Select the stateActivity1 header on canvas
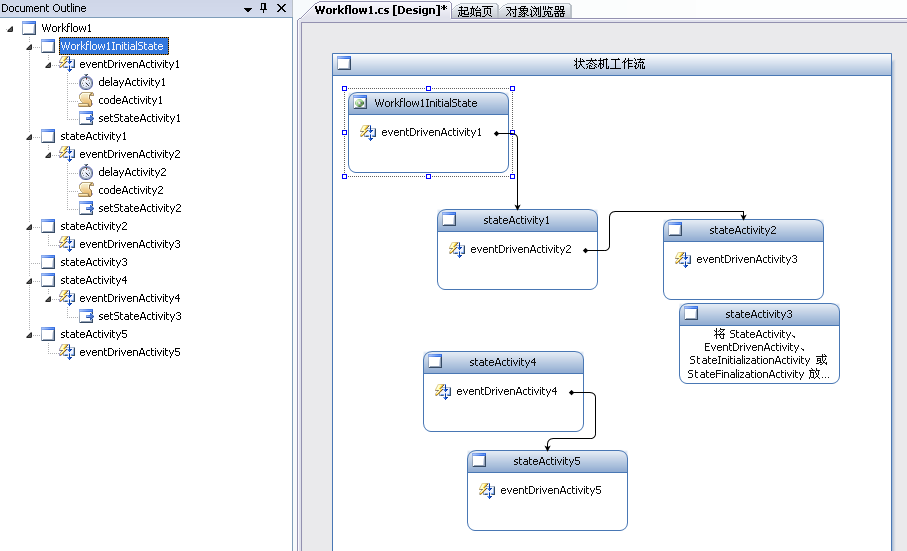The image size is (907, 551). tap(517, 220)
